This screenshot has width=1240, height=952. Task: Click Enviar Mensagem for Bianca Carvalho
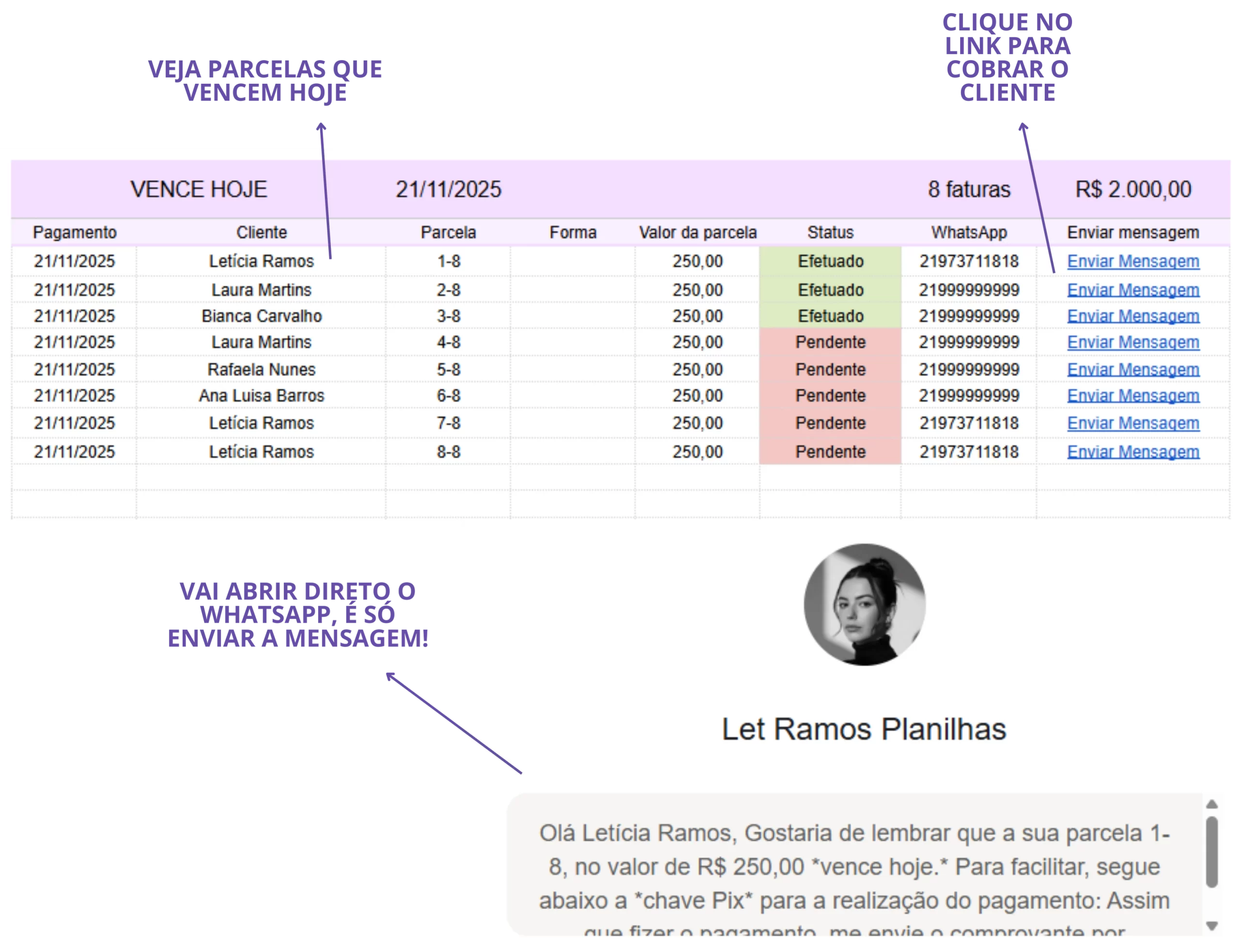tap(1132, 316)
